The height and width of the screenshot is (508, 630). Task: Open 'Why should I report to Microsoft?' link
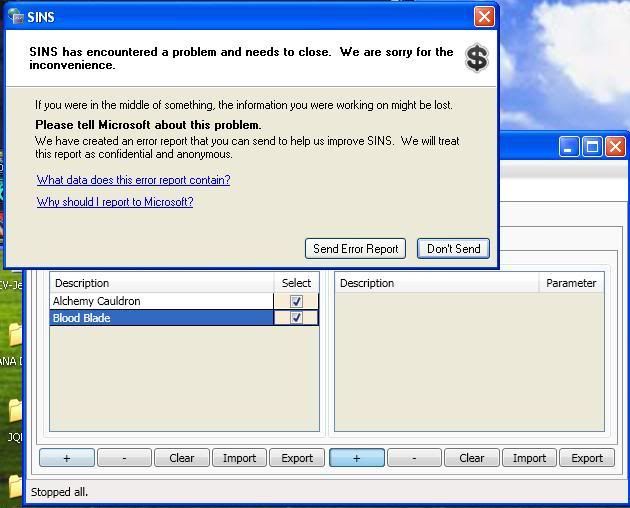tap(115, 201)
